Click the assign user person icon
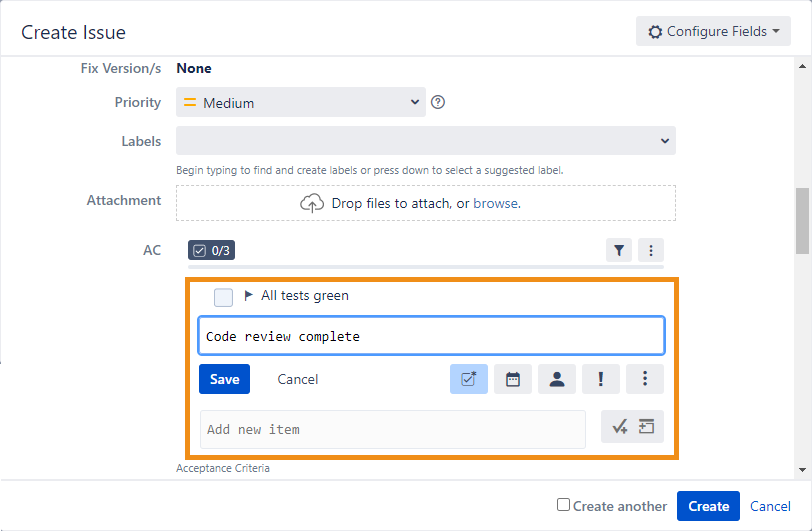The height and width of the screenshot is (531, 812). 557,379
